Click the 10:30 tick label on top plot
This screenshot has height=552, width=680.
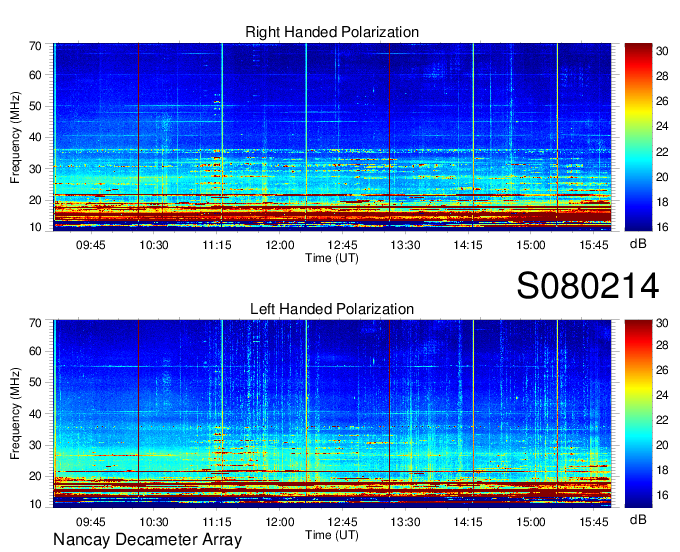(154, 245)
